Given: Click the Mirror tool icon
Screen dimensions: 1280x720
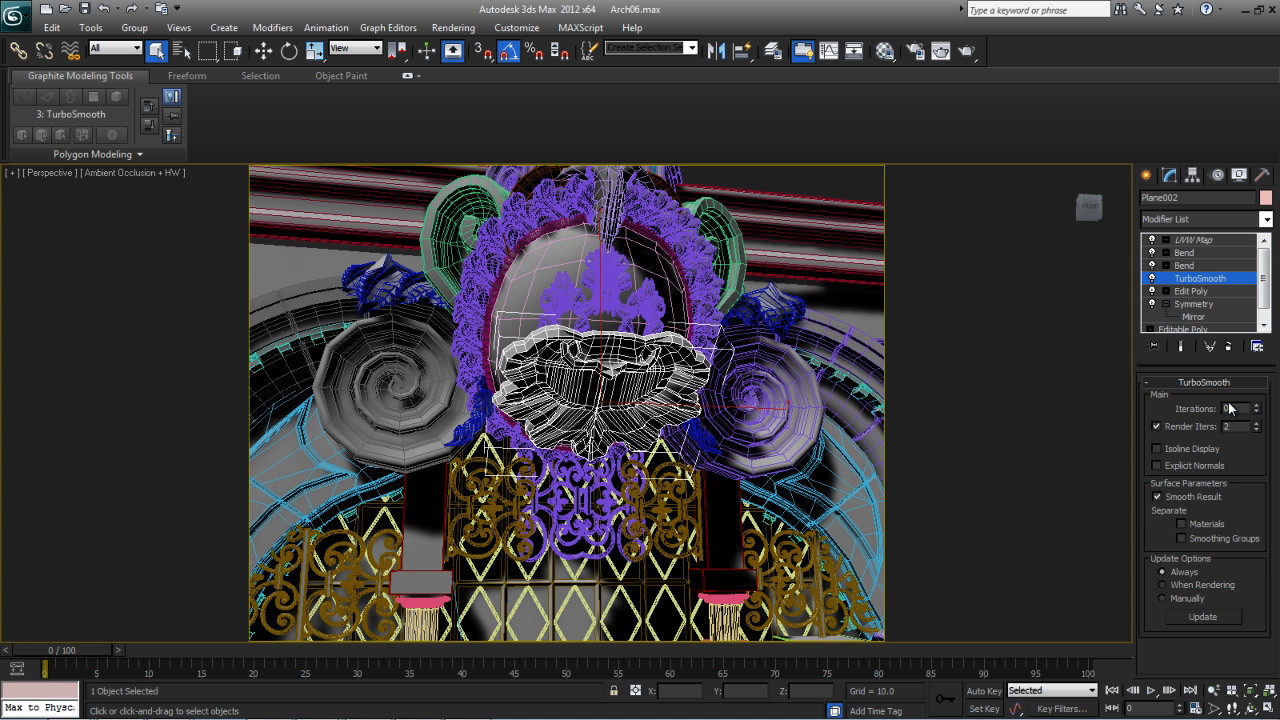Looking at the screenshot, I should point(716,51).
